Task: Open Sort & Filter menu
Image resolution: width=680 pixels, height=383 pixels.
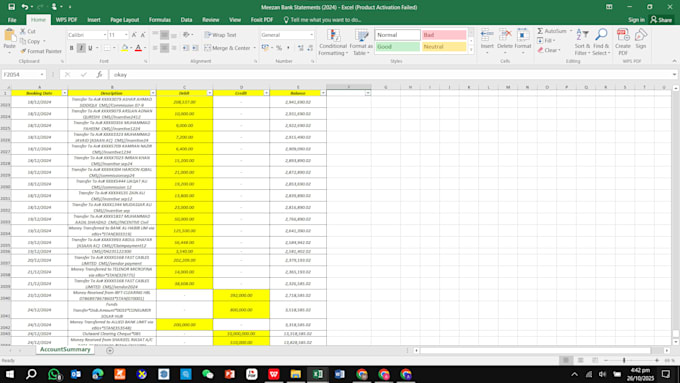Action: [x=582, y=42]
